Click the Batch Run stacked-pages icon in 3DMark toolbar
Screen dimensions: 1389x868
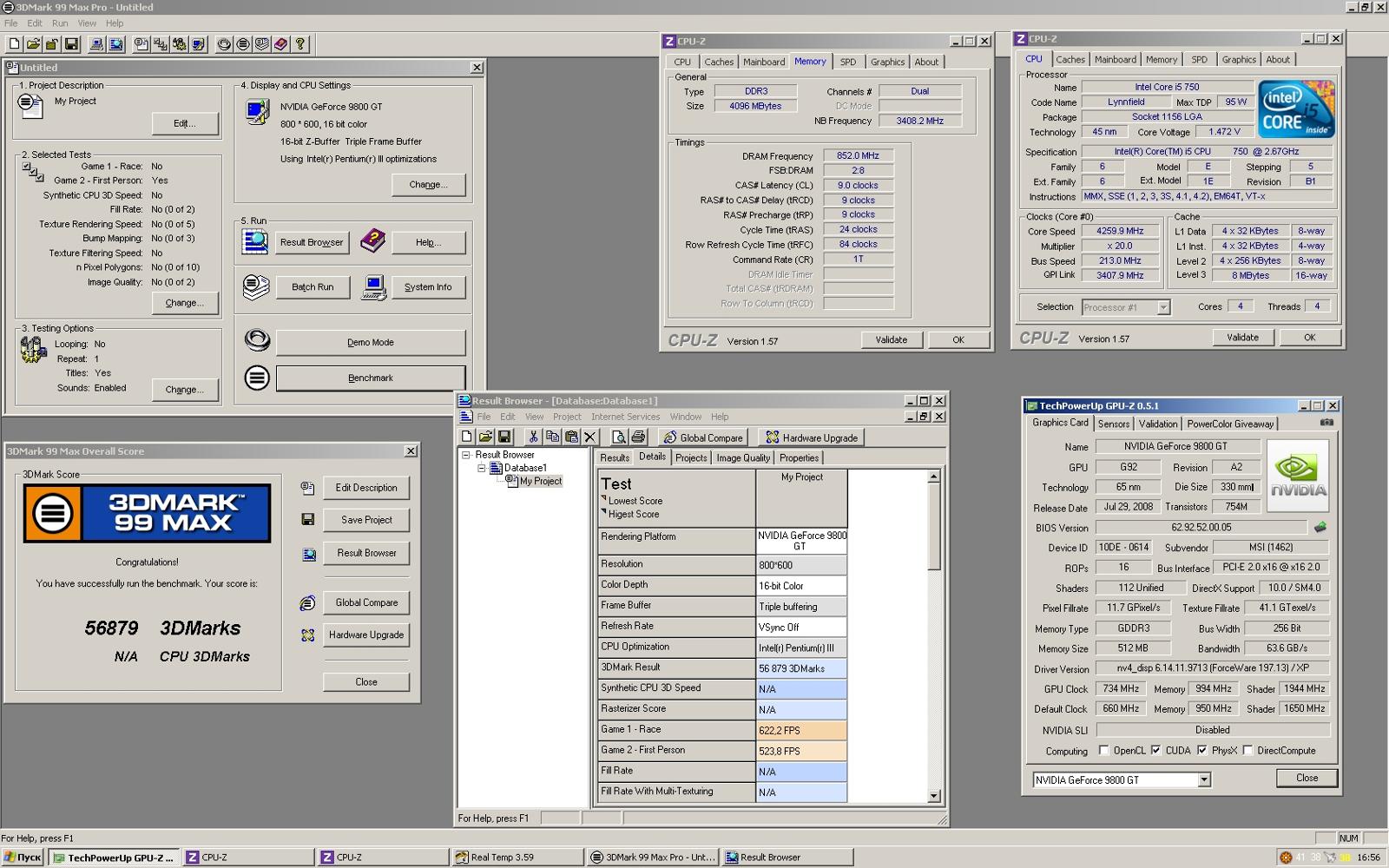tap(262, 44)
